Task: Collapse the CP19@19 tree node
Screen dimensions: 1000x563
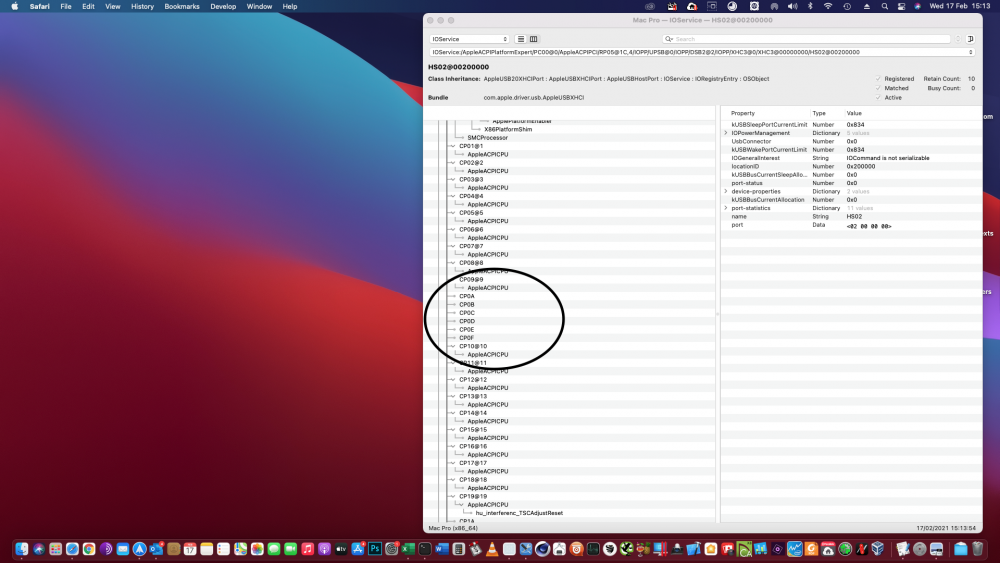Action: (453, 496)
